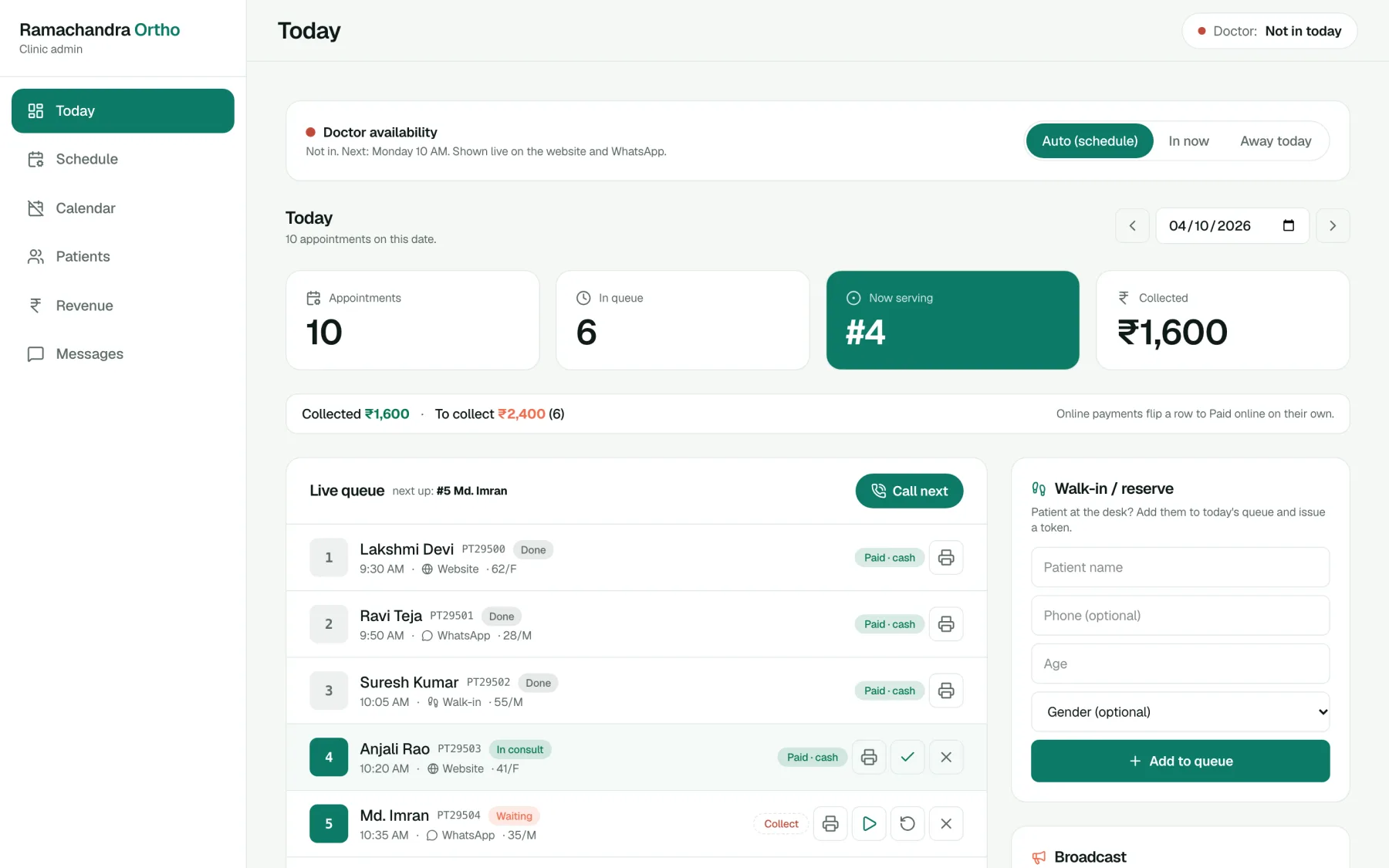Click the Patient name field
The height and width of the screenshot is (868, 1389).
click(1180, 567)
